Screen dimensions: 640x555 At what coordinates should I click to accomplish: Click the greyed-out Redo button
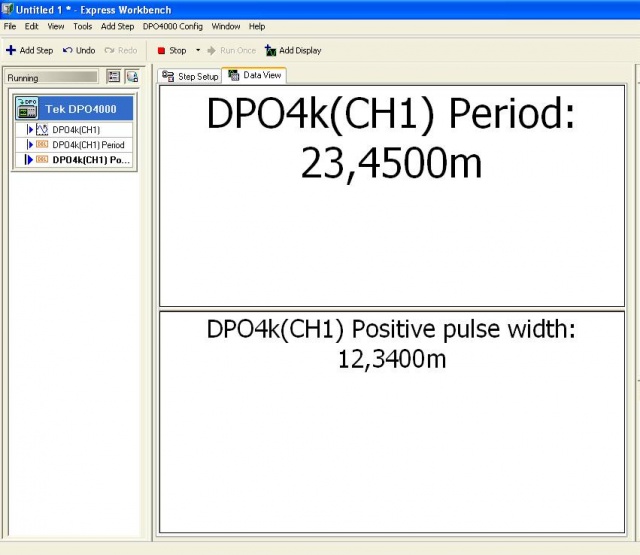tap(121, 51)
